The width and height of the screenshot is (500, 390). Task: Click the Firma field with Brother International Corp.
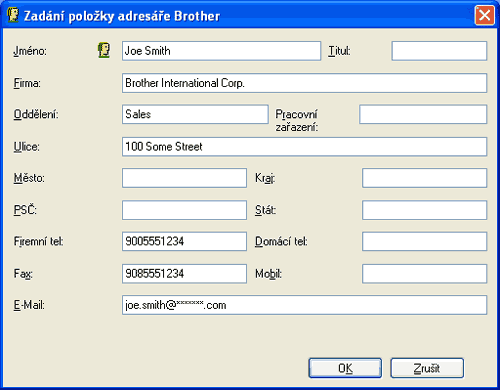tap(304, 83)
